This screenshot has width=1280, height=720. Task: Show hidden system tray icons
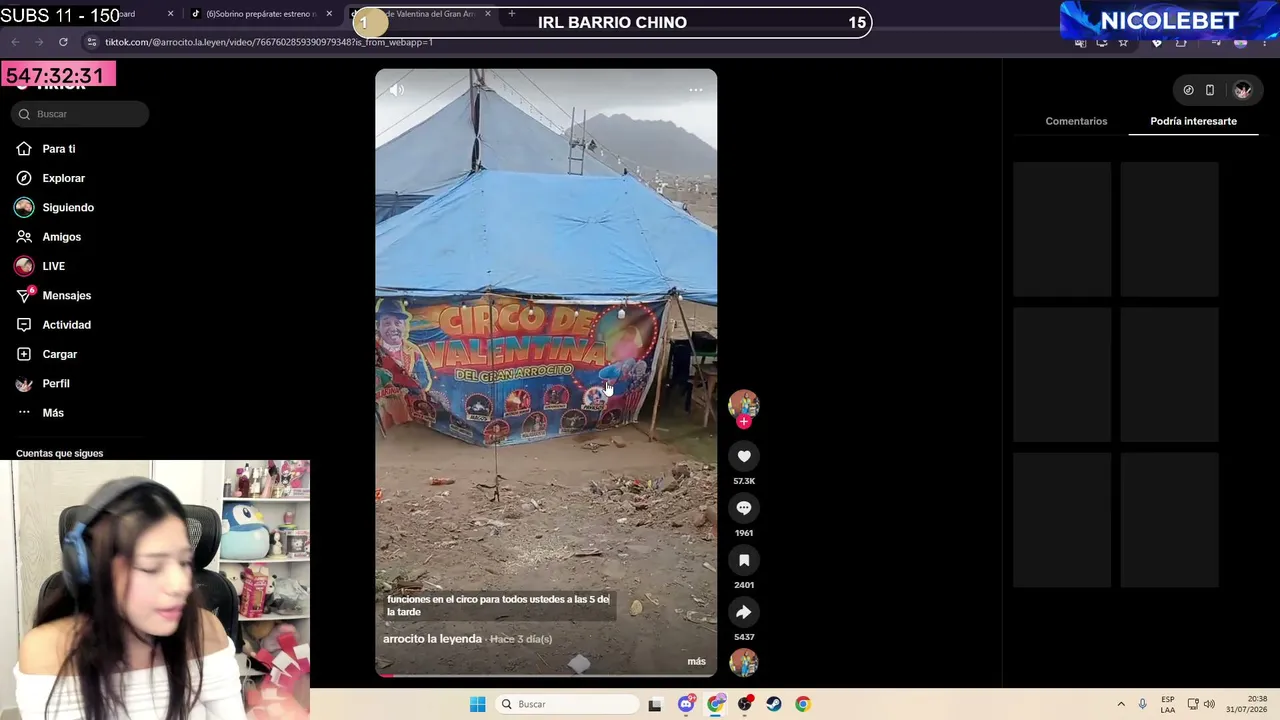tap(1121, 704)
